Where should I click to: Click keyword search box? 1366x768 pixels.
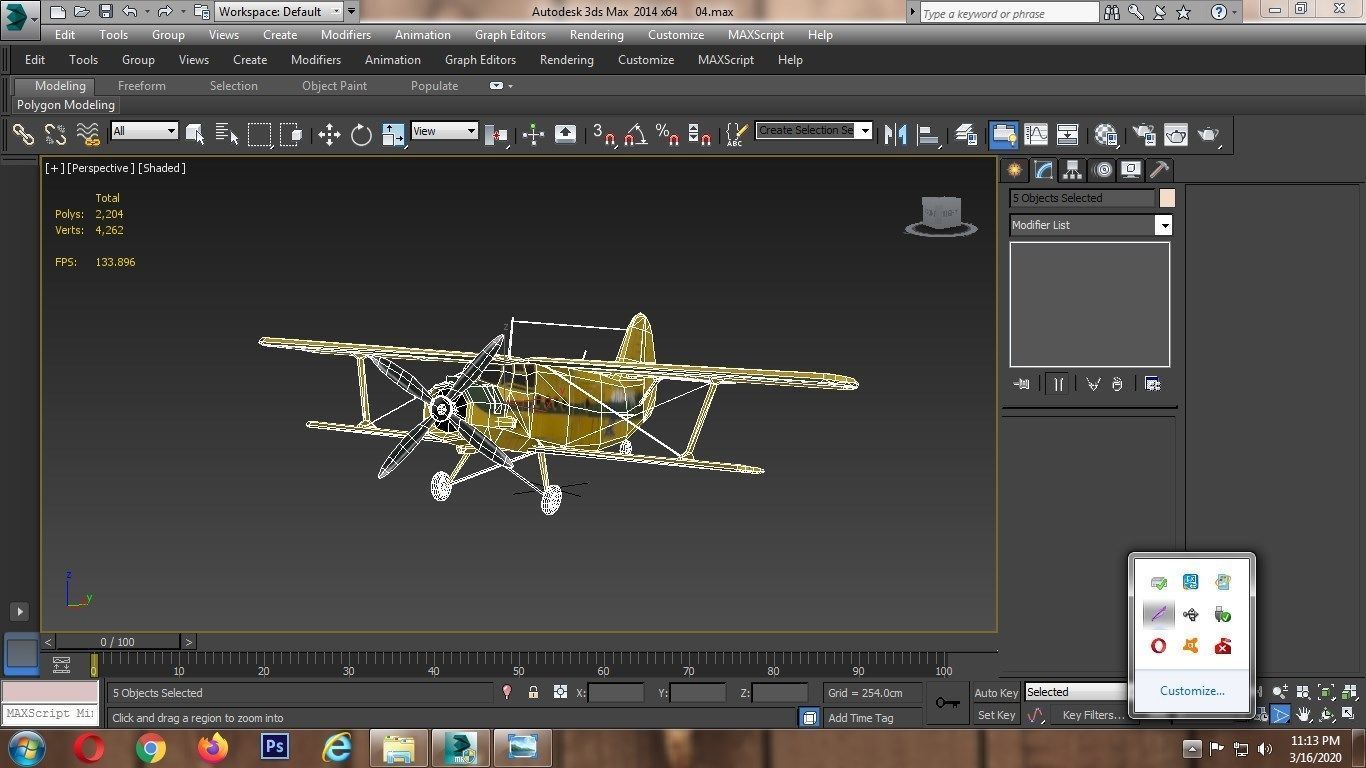coord(1008,13)
